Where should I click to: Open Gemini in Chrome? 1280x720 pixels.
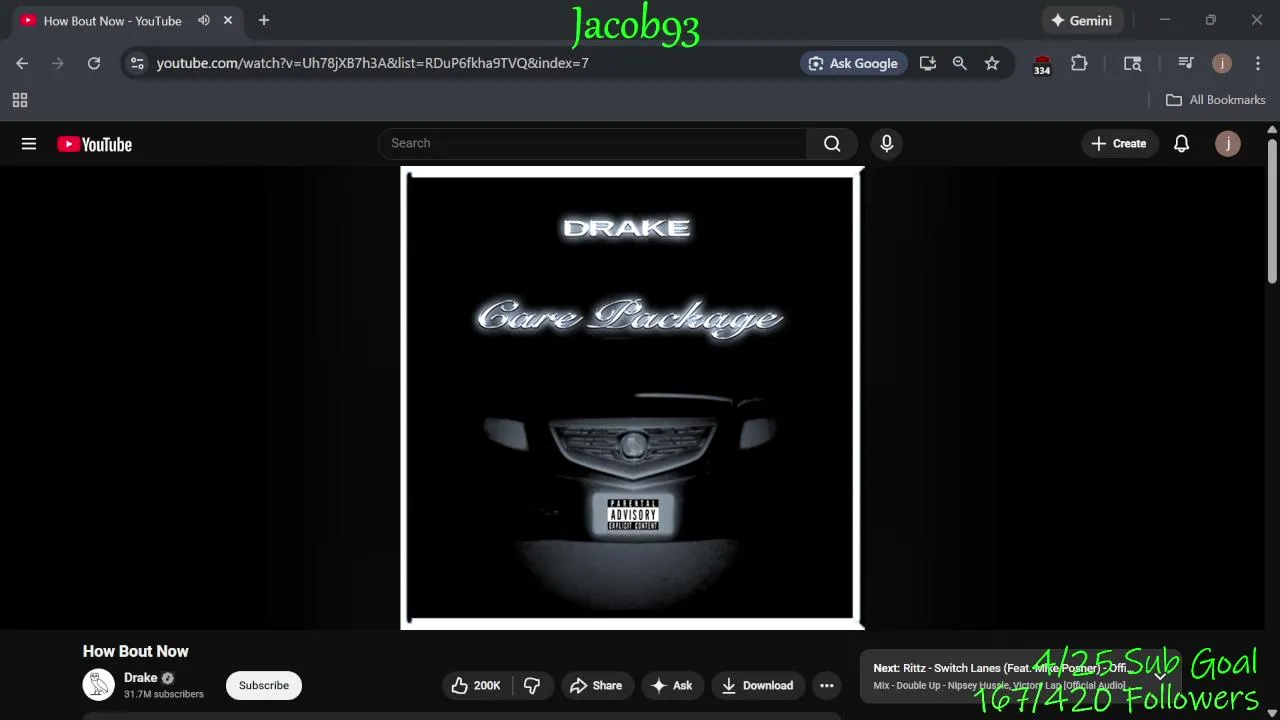[x=1083, y=20]
